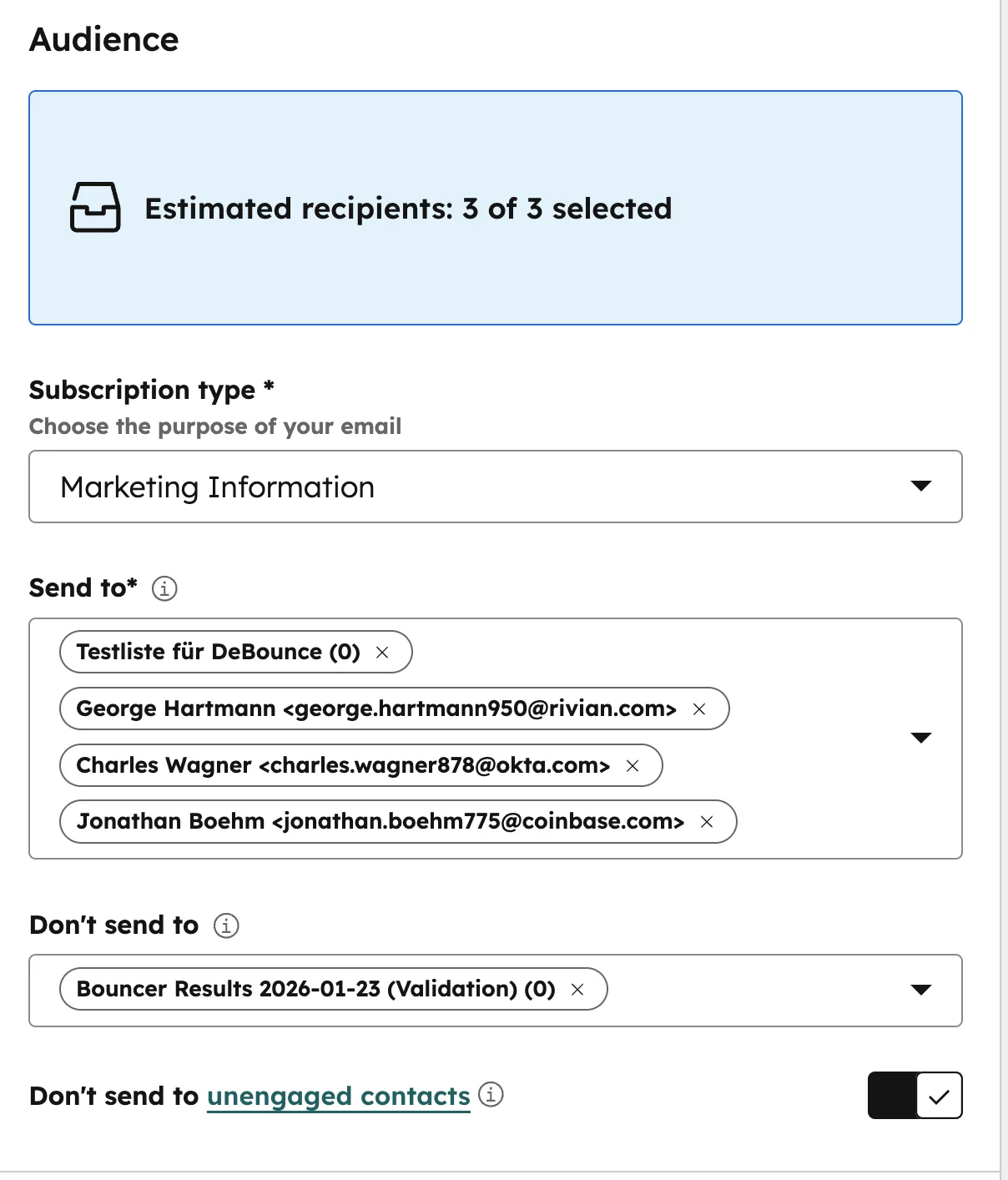
Task: Click the Testliste für DeBounce chip label
Action: point(218,652)
